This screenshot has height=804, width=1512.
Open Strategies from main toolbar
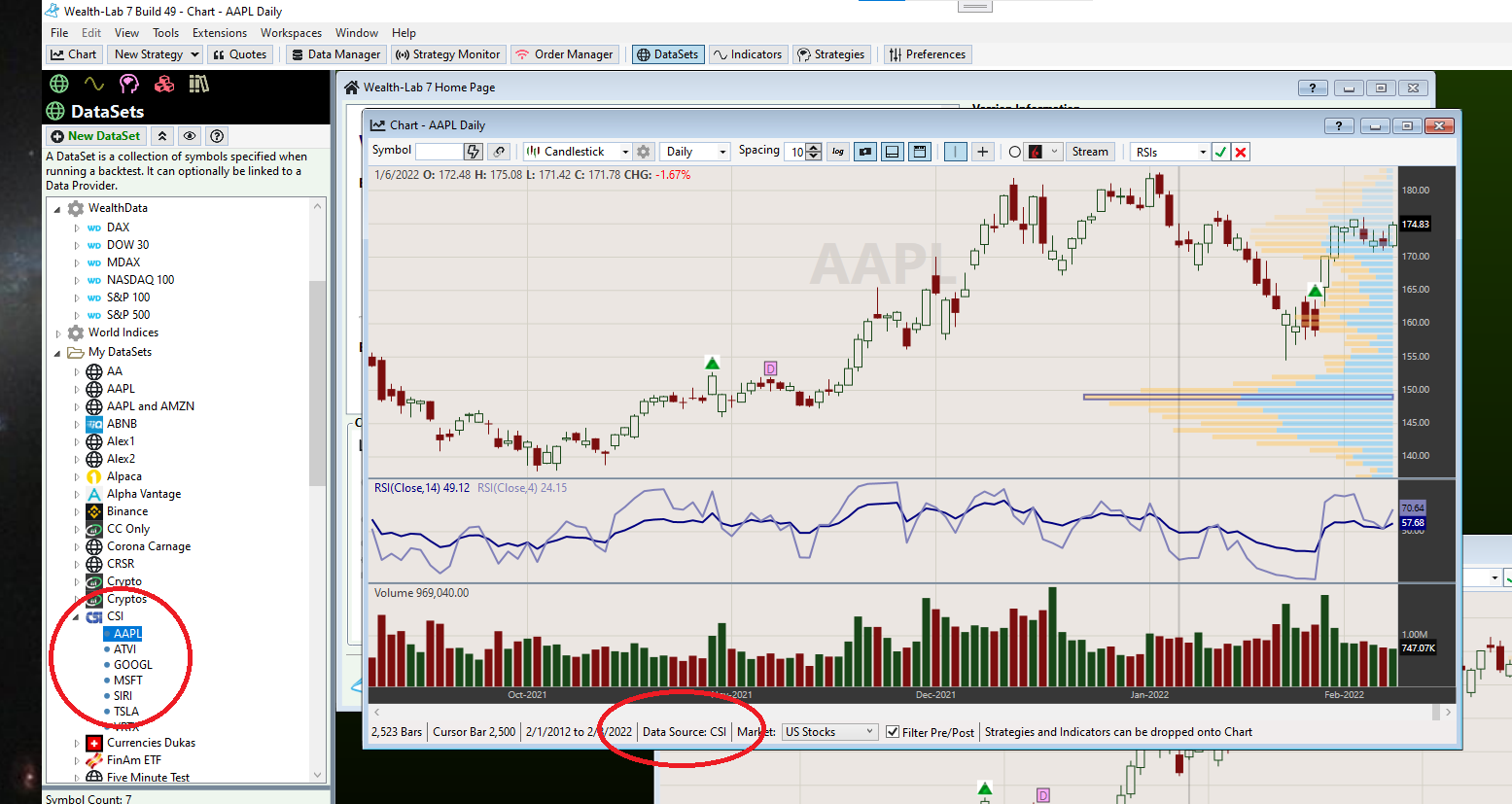831,54
